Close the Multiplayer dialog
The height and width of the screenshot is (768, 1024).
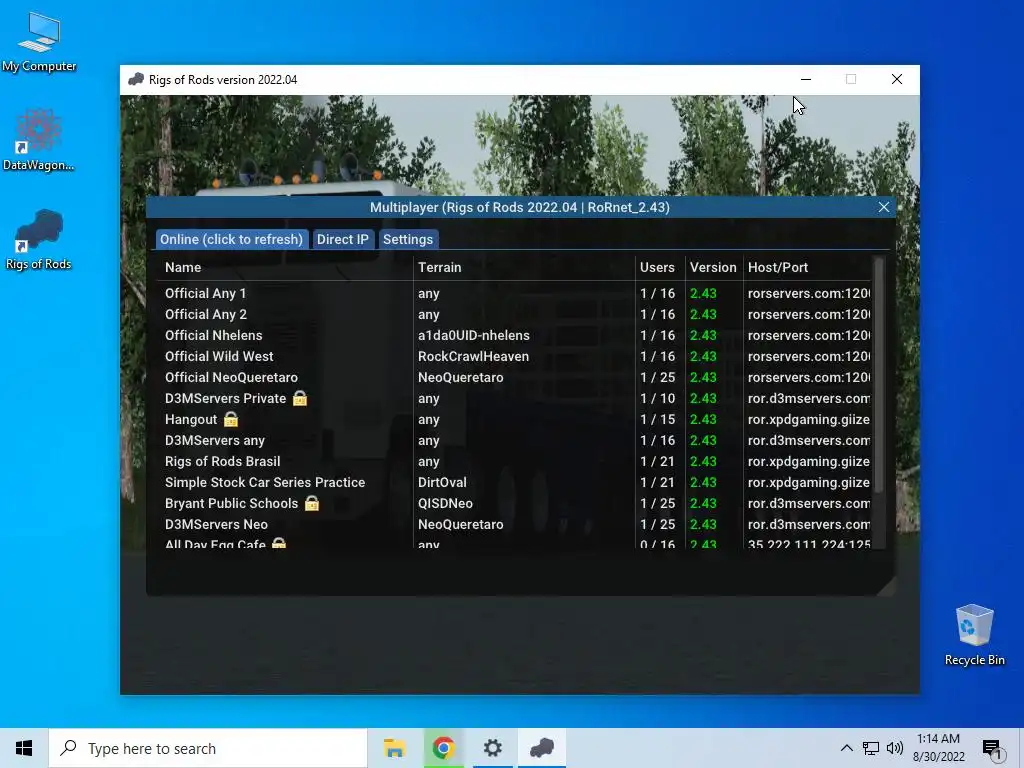tap(884, 207)
